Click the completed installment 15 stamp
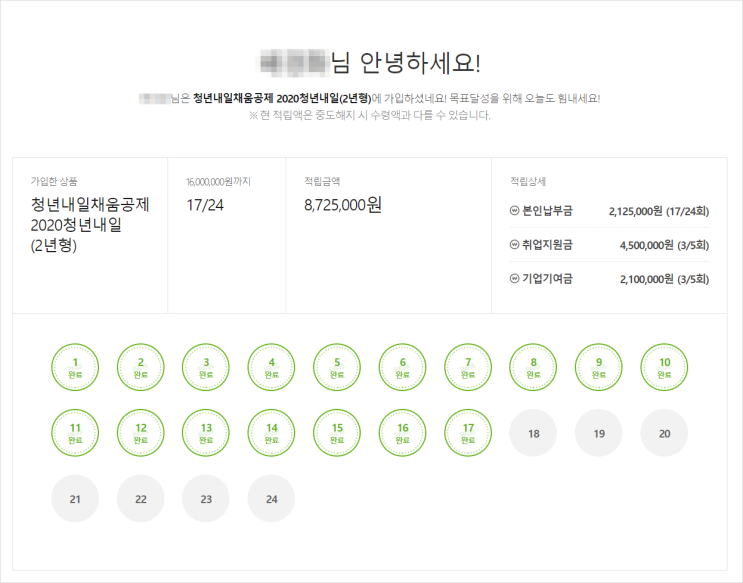Viewport: 743px width, 583px height. click(337, 433)
